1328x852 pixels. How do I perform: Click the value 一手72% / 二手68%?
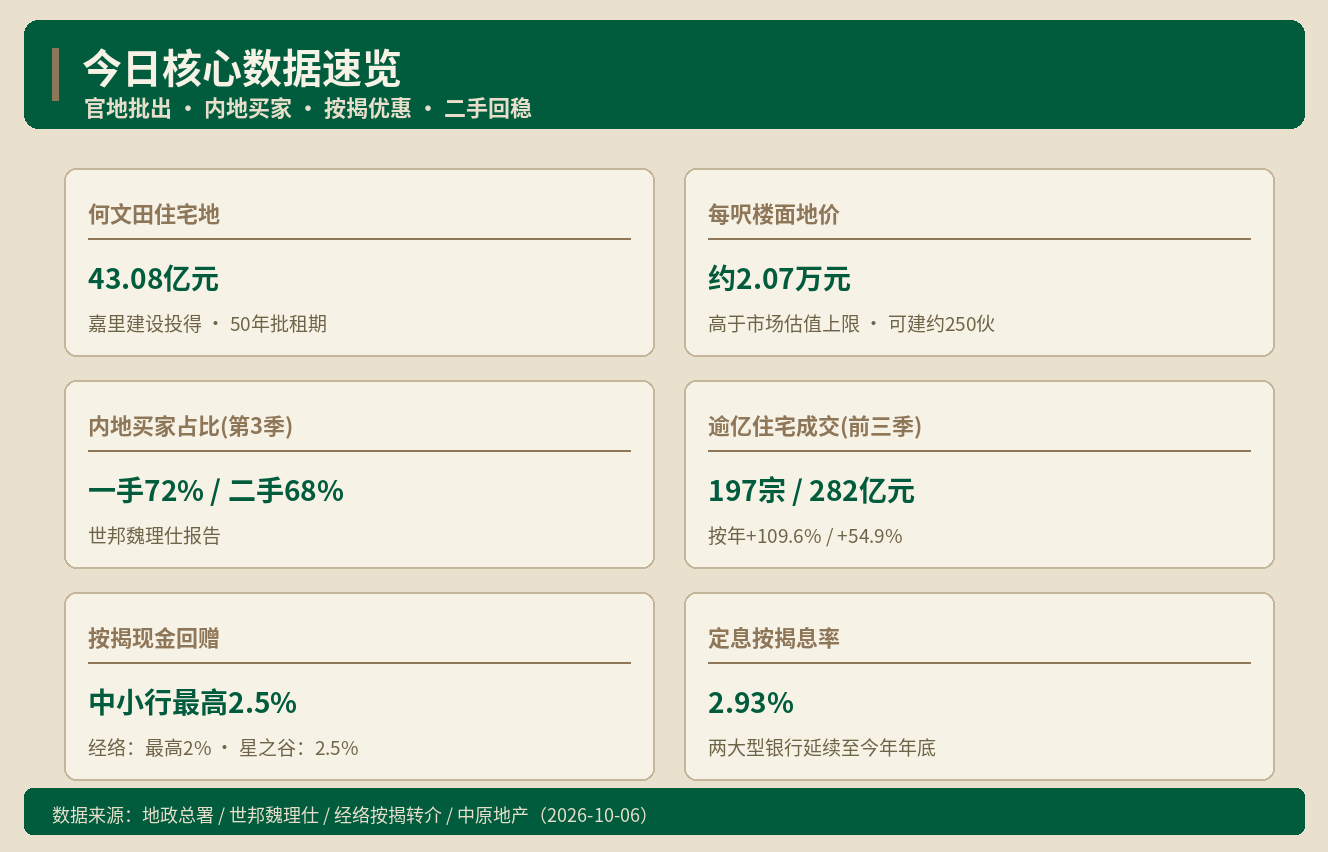coord(216,491)
